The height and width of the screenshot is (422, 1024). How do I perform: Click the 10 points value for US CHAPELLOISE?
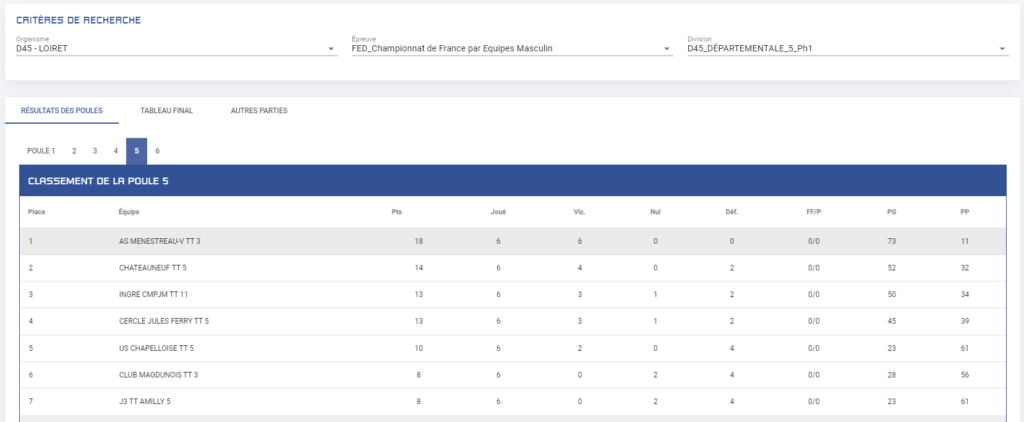pyautogui.click(x=419, y=348)
